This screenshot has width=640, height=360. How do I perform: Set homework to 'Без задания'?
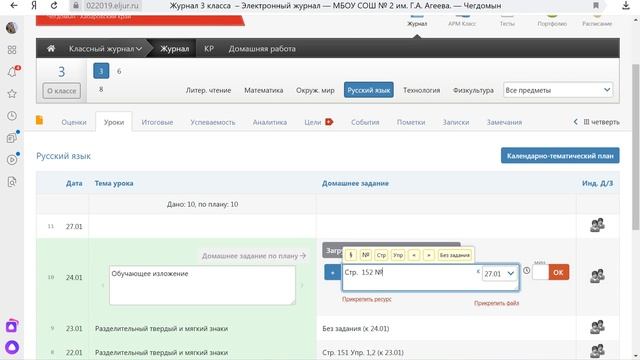pos(455,255)
